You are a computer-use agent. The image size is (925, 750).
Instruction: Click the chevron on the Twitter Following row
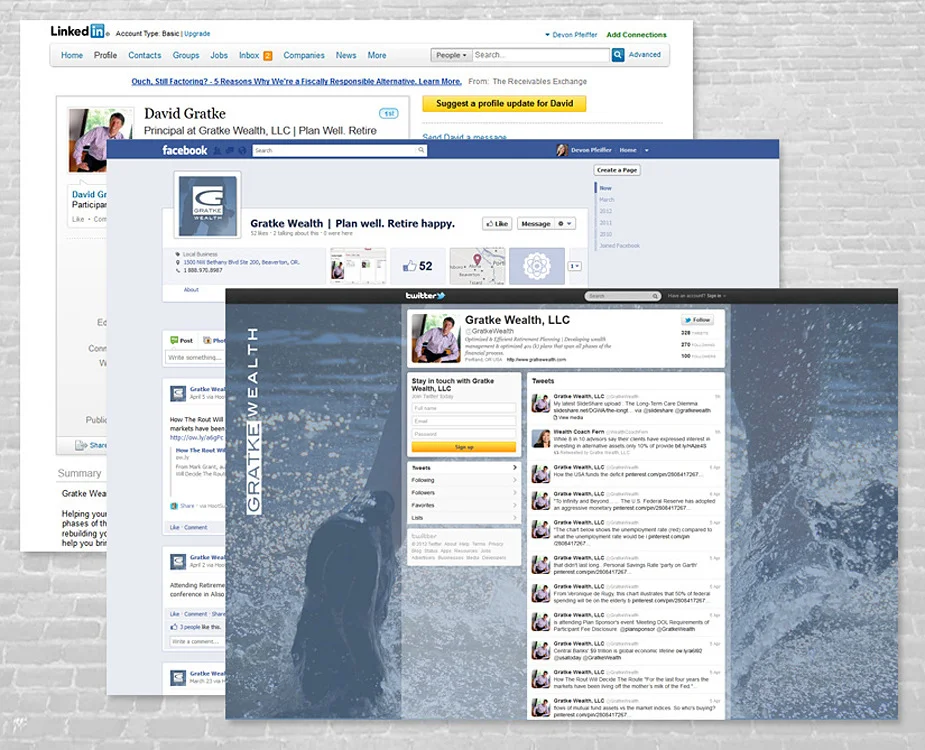[x=514, y=480]
